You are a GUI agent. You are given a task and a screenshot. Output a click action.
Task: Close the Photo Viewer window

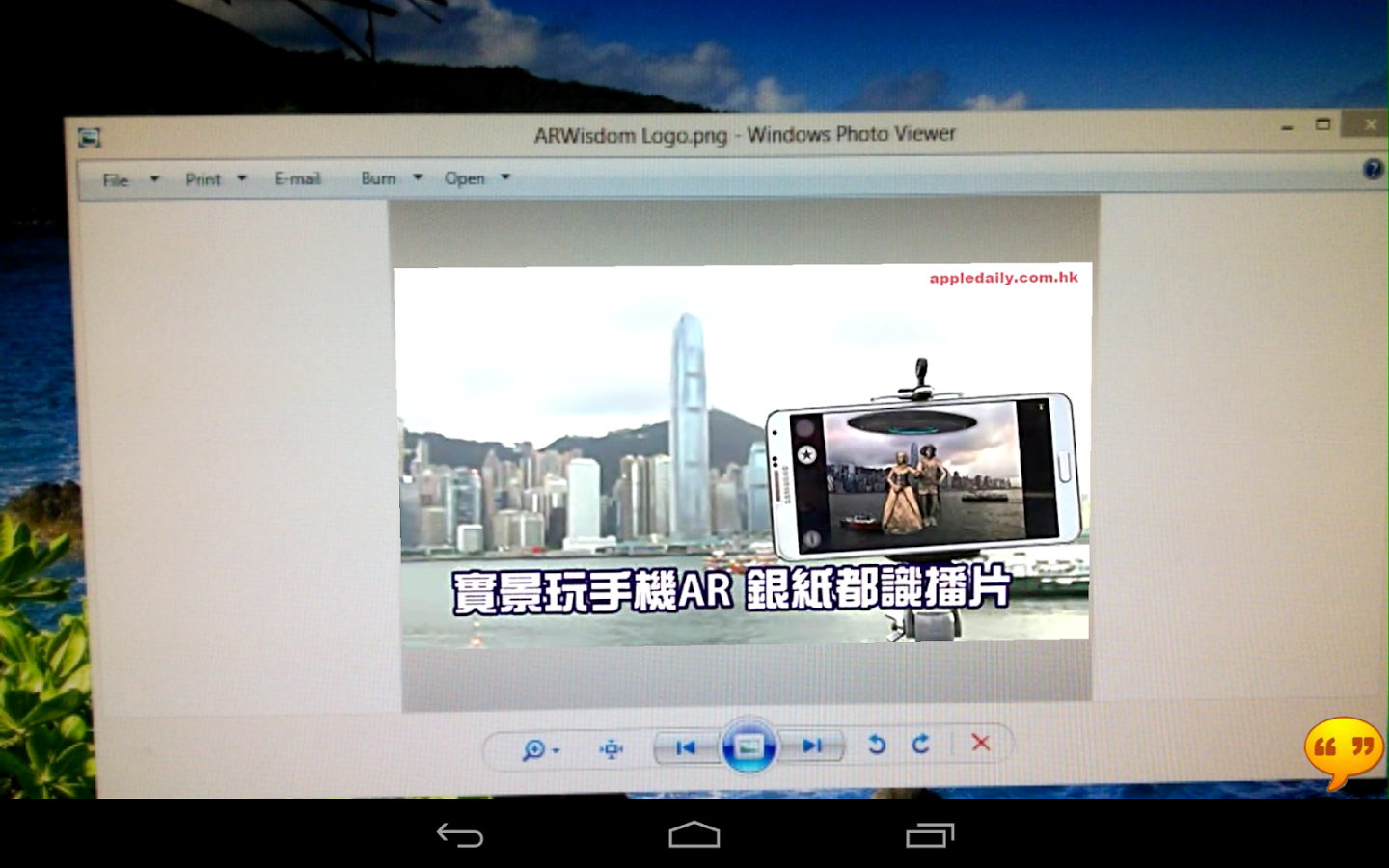tap(1371, 123)
